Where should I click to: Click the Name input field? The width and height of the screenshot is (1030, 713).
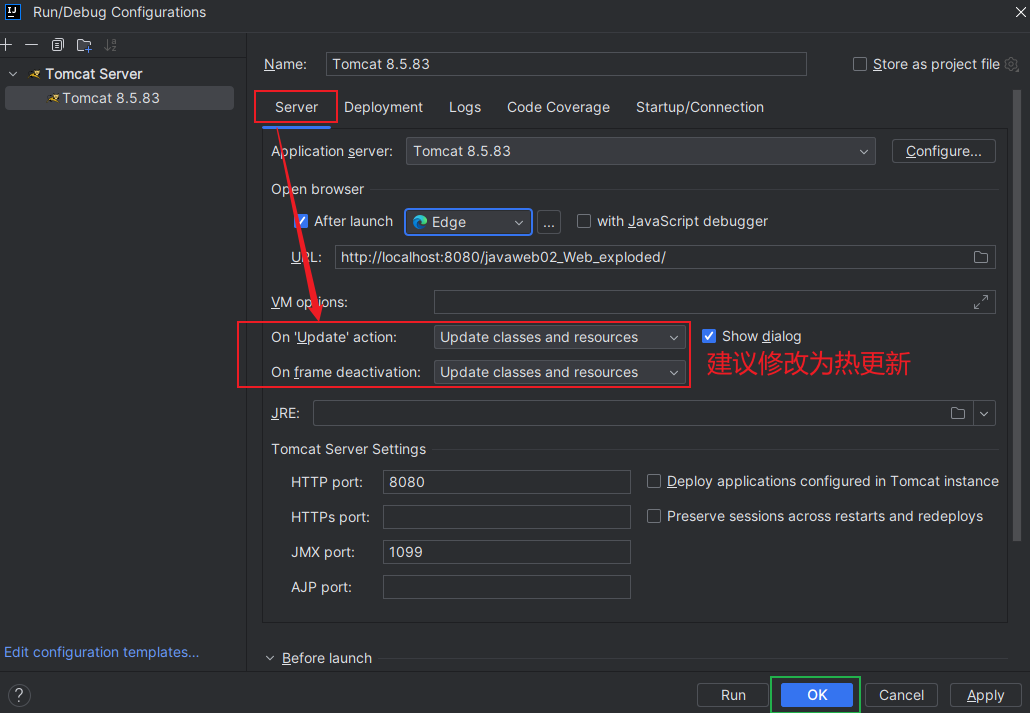(x=566, y=64)
